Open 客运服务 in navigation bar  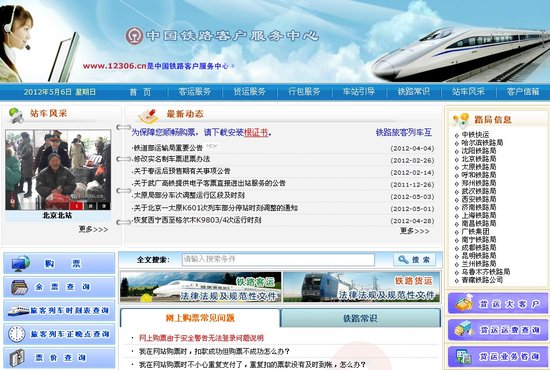(x=195, y=92)
